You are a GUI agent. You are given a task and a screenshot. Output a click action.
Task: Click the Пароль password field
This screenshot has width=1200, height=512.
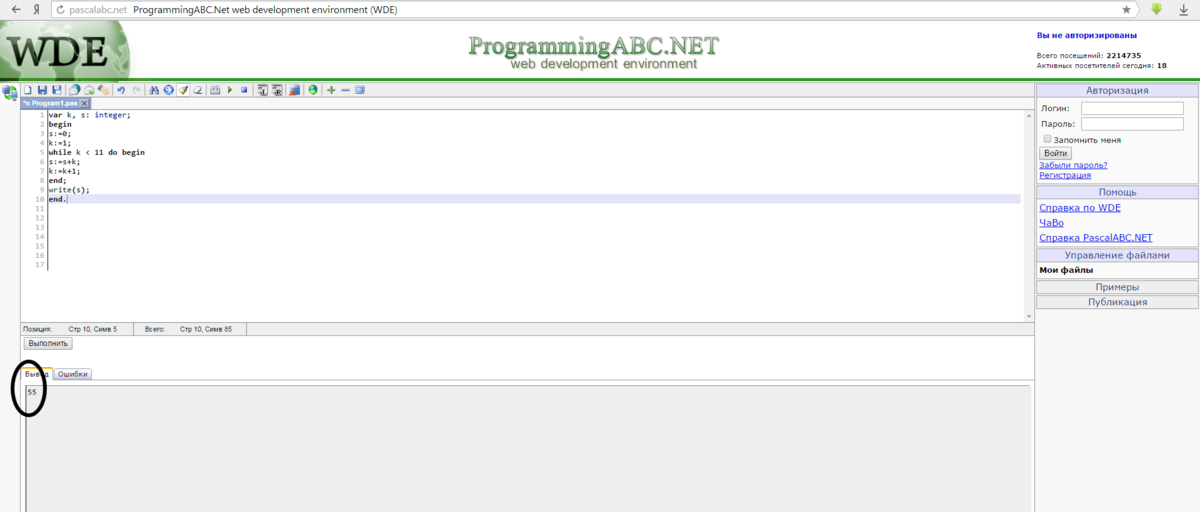(x=1132, y=124)
